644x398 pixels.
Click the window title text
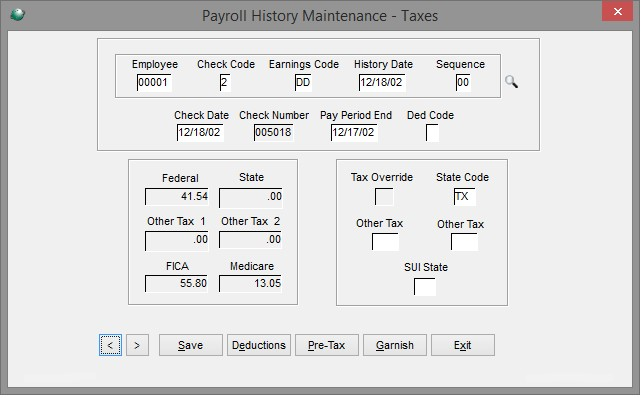coord(320,16)
